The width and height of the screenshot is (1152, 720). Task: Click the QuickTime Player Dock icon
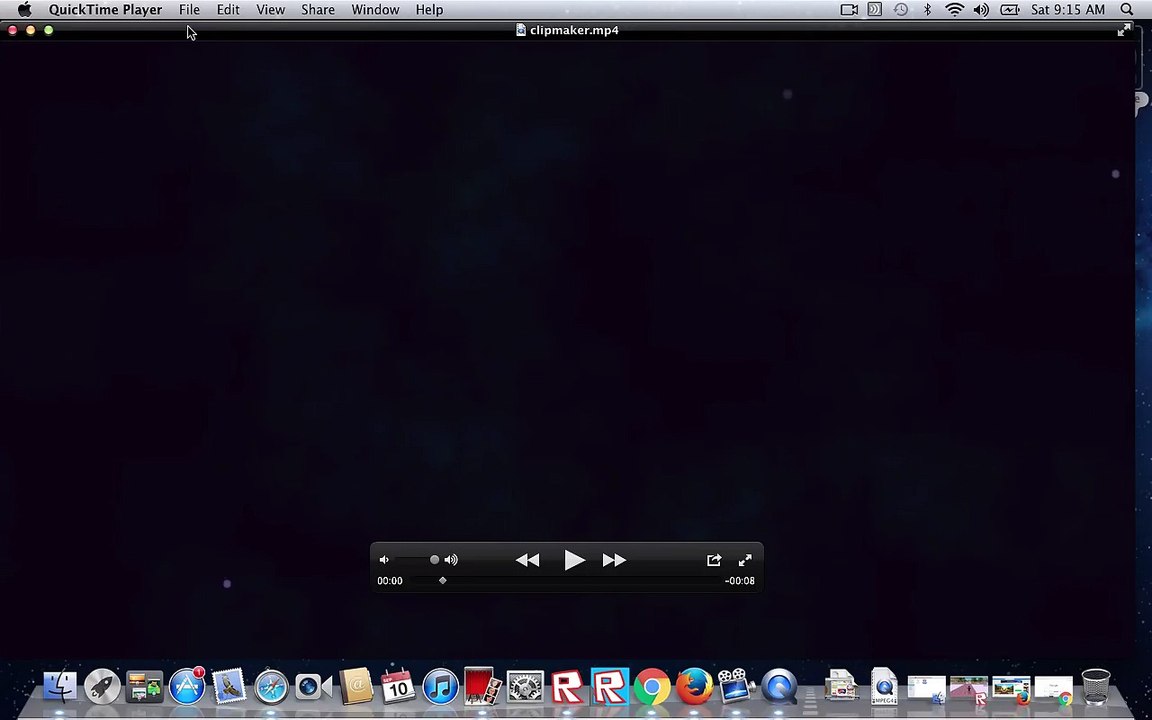(x=779, y=687)
